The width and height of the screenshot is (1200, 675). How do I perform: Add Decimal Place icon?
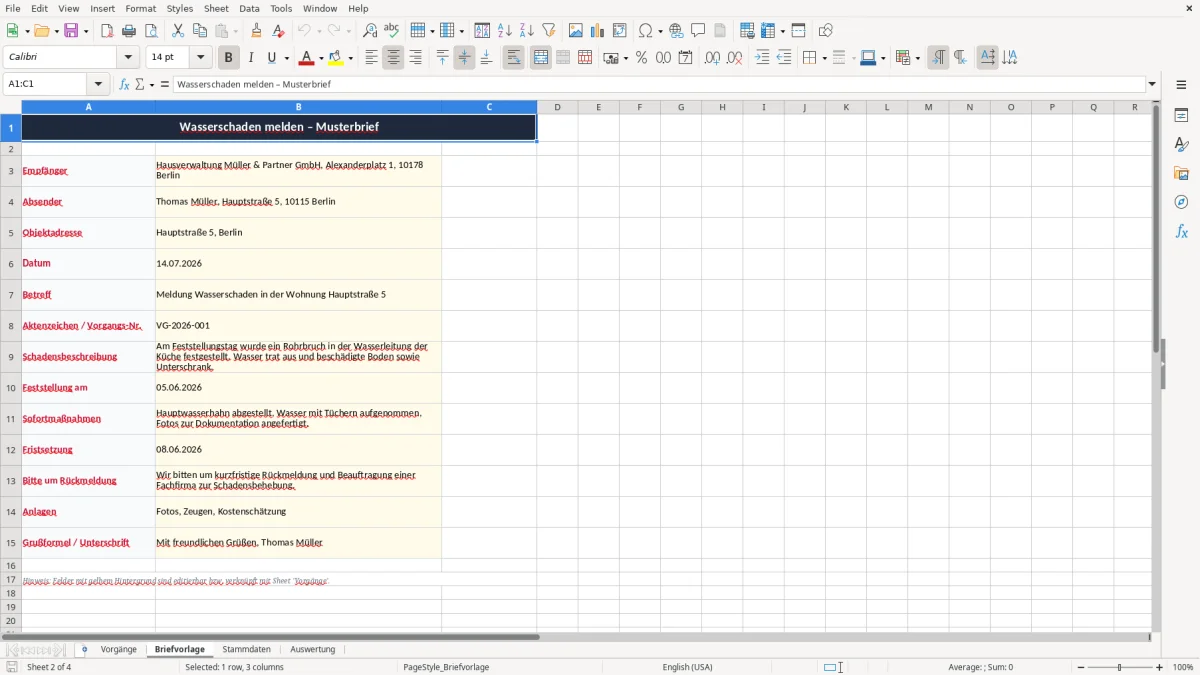[713, 58]
